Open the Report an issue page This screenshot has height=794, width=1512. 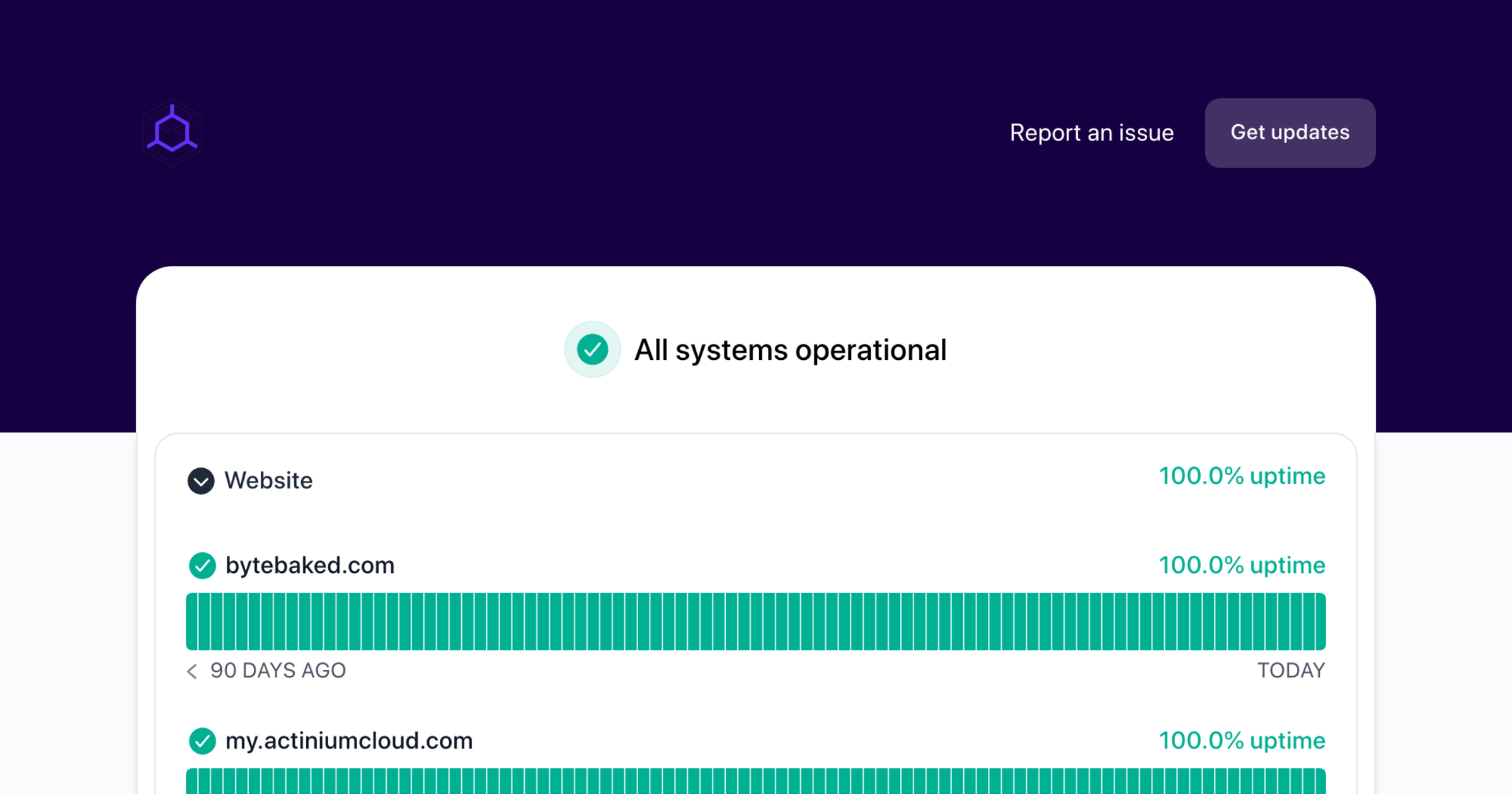[x=1091, y=133]
